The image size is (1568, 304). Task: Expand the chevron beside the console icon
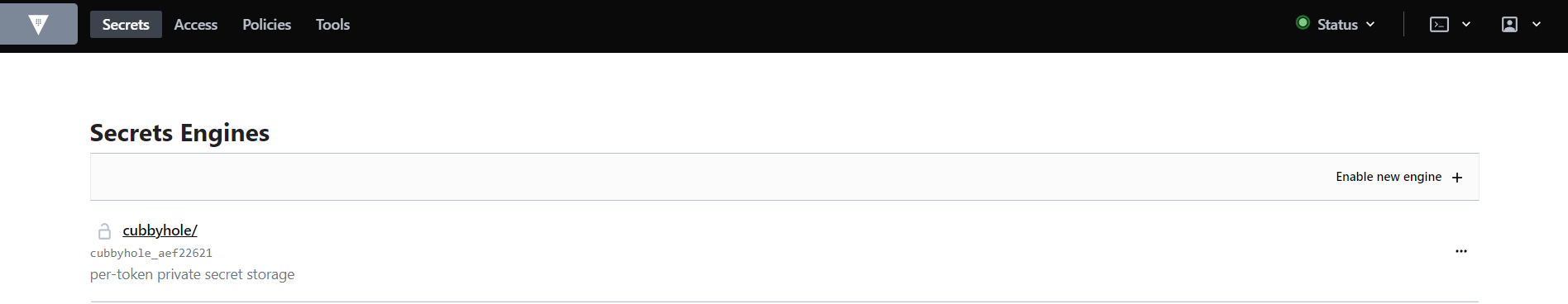pos(1466,25)
